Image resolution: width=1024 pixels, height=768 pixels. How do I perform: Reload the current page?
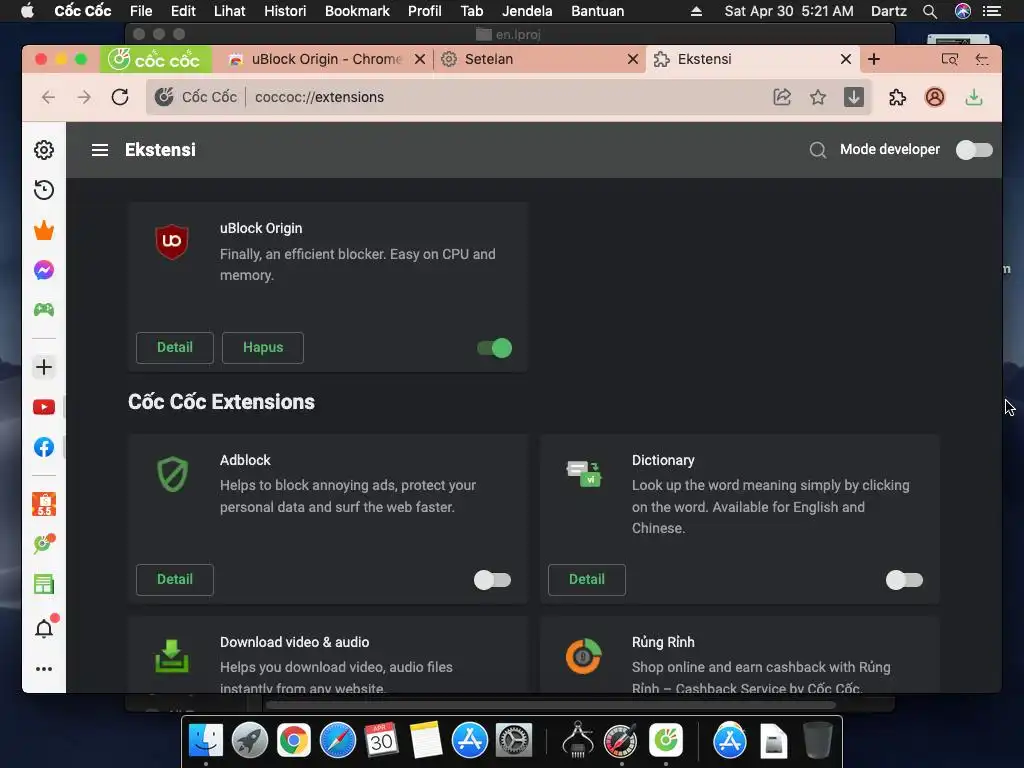point(120,97)
